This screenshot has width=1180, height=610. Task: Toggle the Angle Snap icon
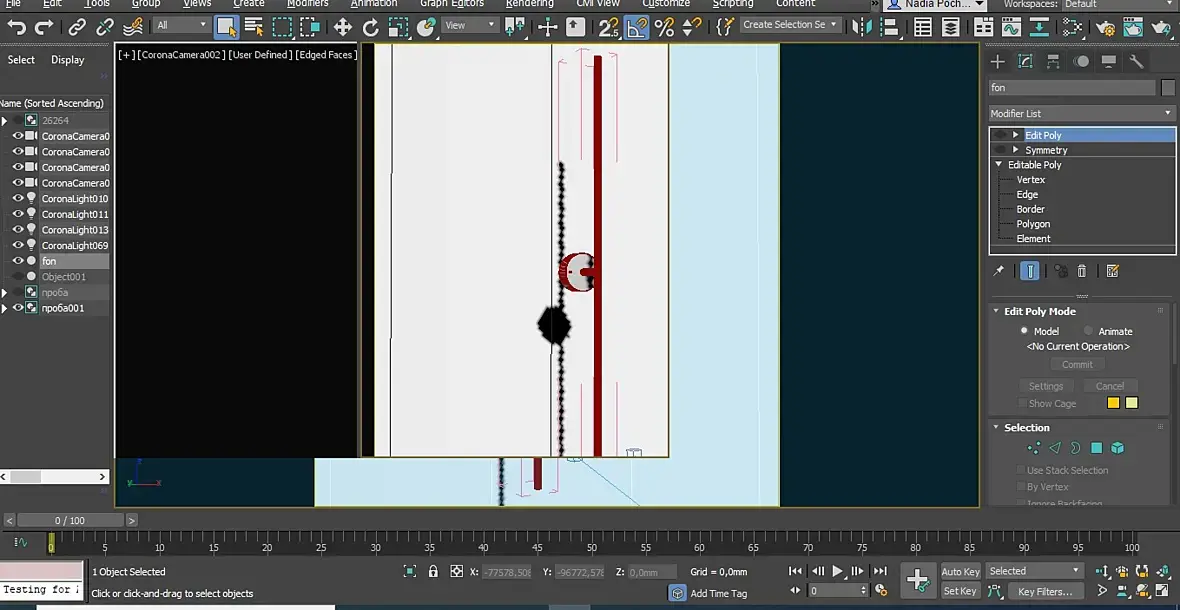(637, 28)
